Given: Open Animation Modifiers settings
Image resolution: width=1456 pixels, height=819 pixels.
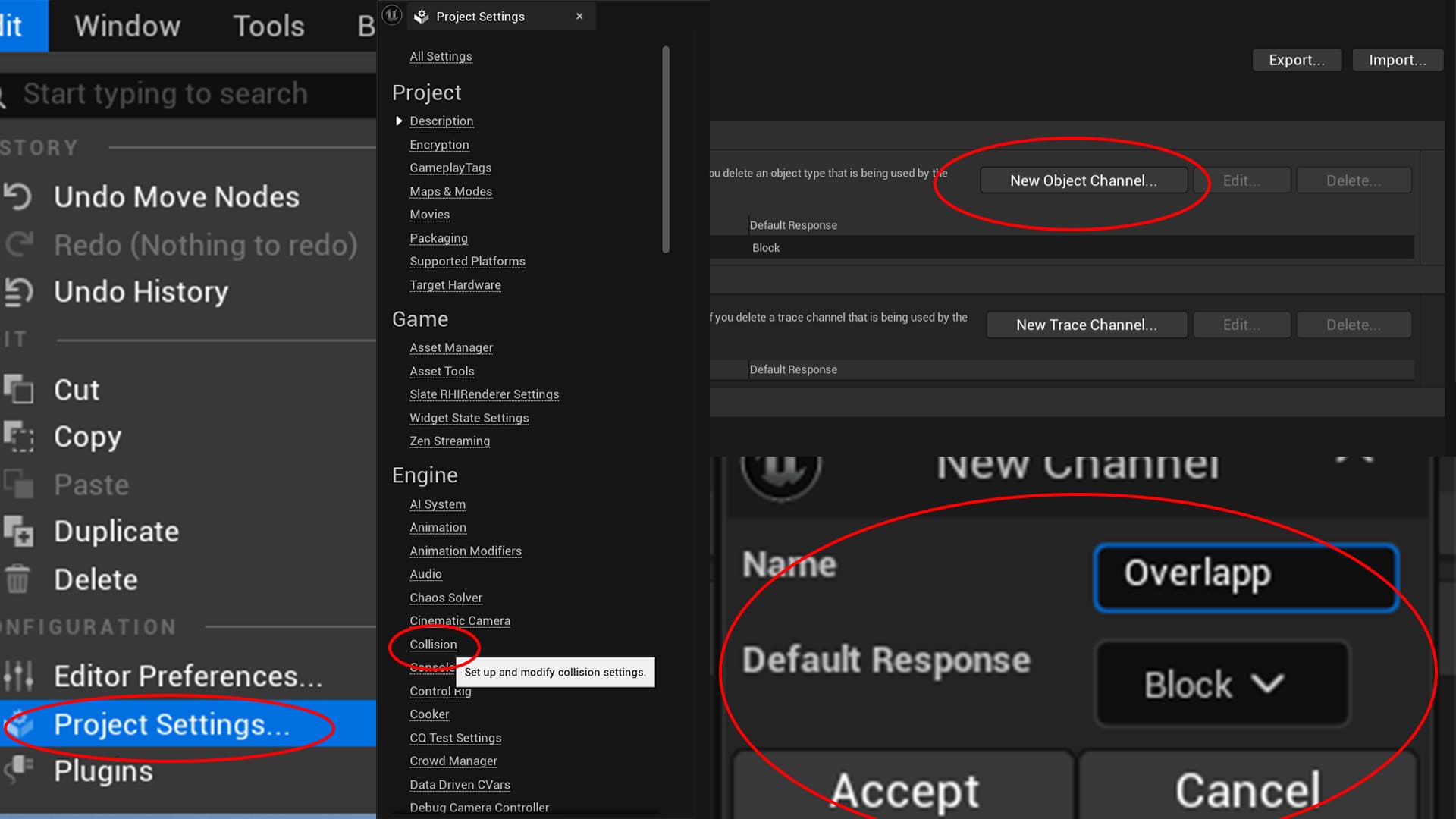Looking at the screenshot, I should coord(466,551).
